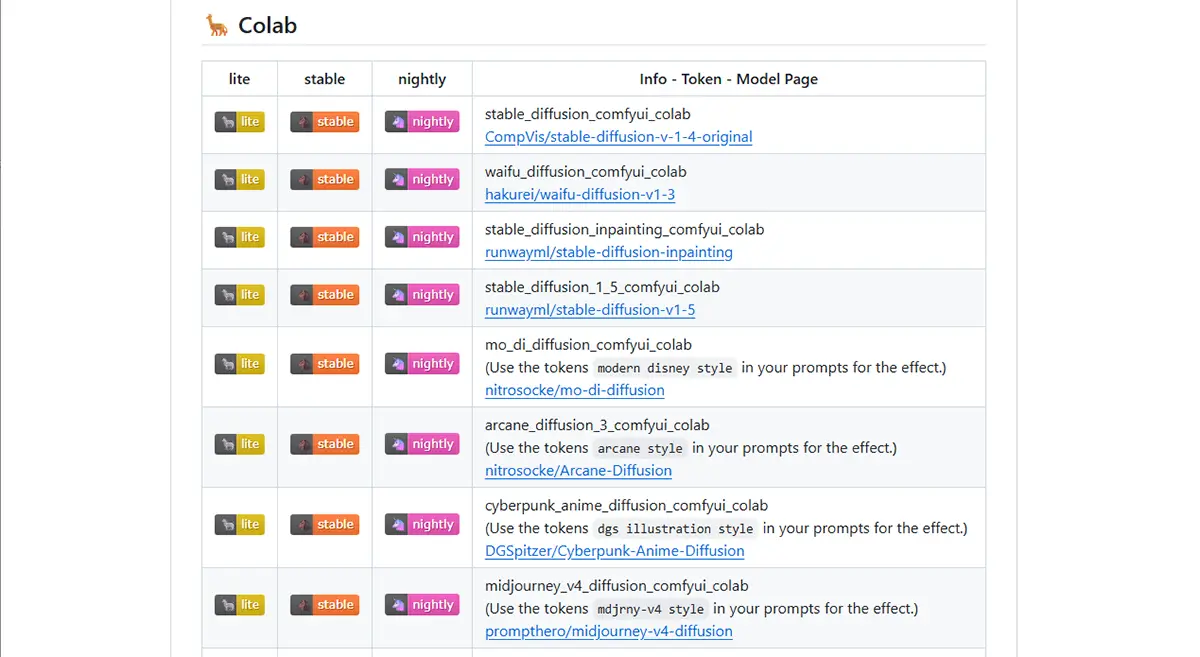Screen dimensions: 1200x657
Task: Launch the nightly badge for waifu_diffusion_comfyui_colab
Action: pos(422,180)
